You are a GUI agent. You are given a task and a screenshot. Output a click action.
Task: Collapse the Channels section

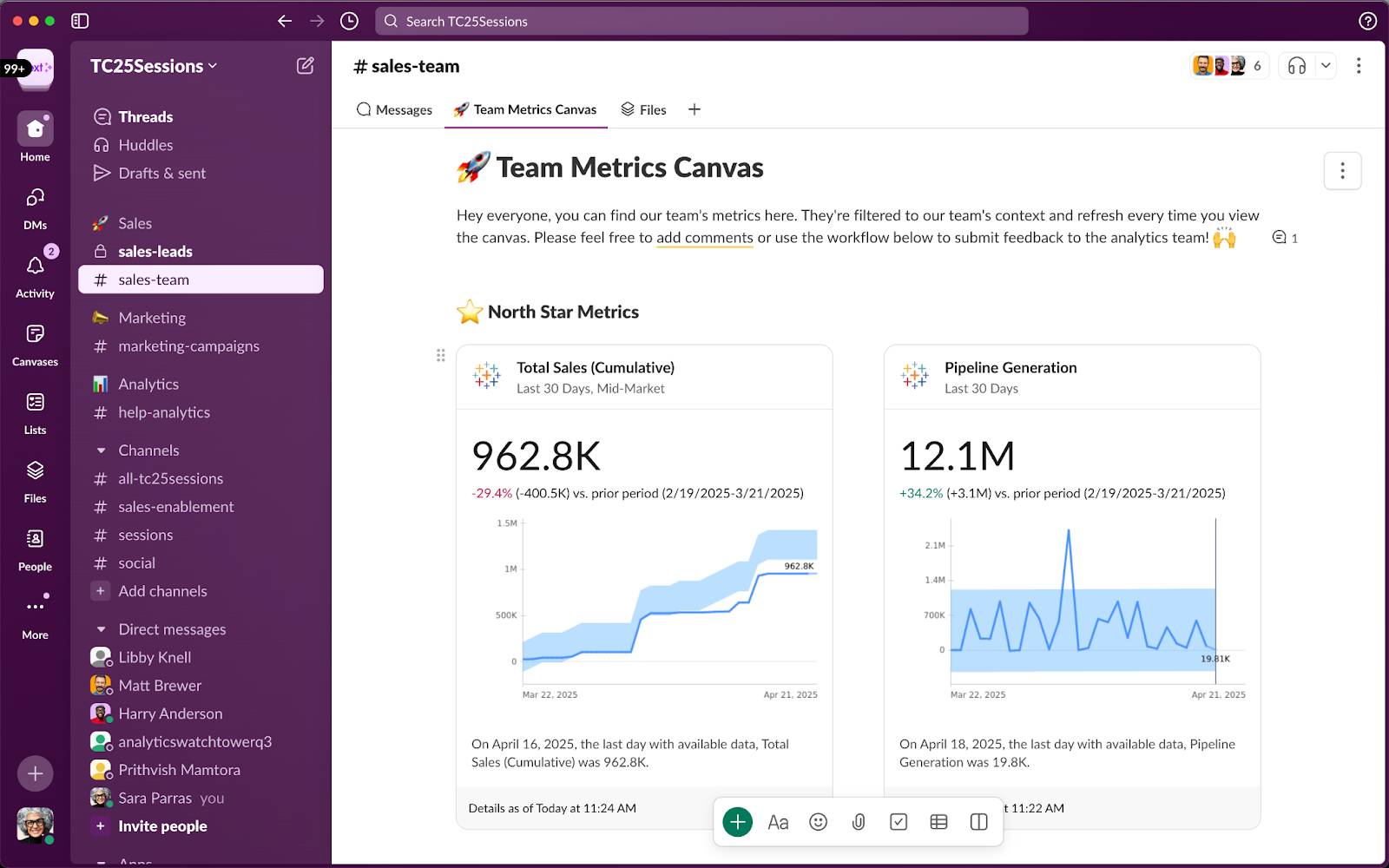click(101, 450)
